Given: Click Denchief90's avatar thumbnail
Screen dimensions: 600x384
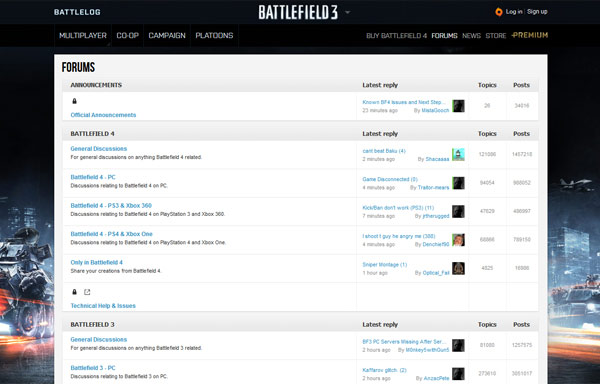Looking at the screenshot, I should pyautogui.click(x=458, y=240).
